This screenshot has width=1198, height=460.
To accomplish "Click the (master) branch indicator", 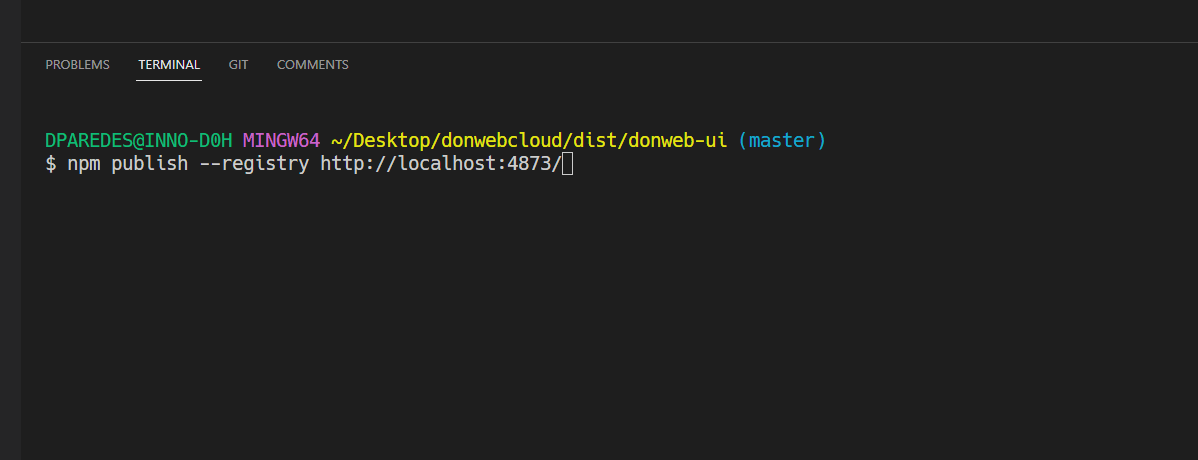I will 782,141.
